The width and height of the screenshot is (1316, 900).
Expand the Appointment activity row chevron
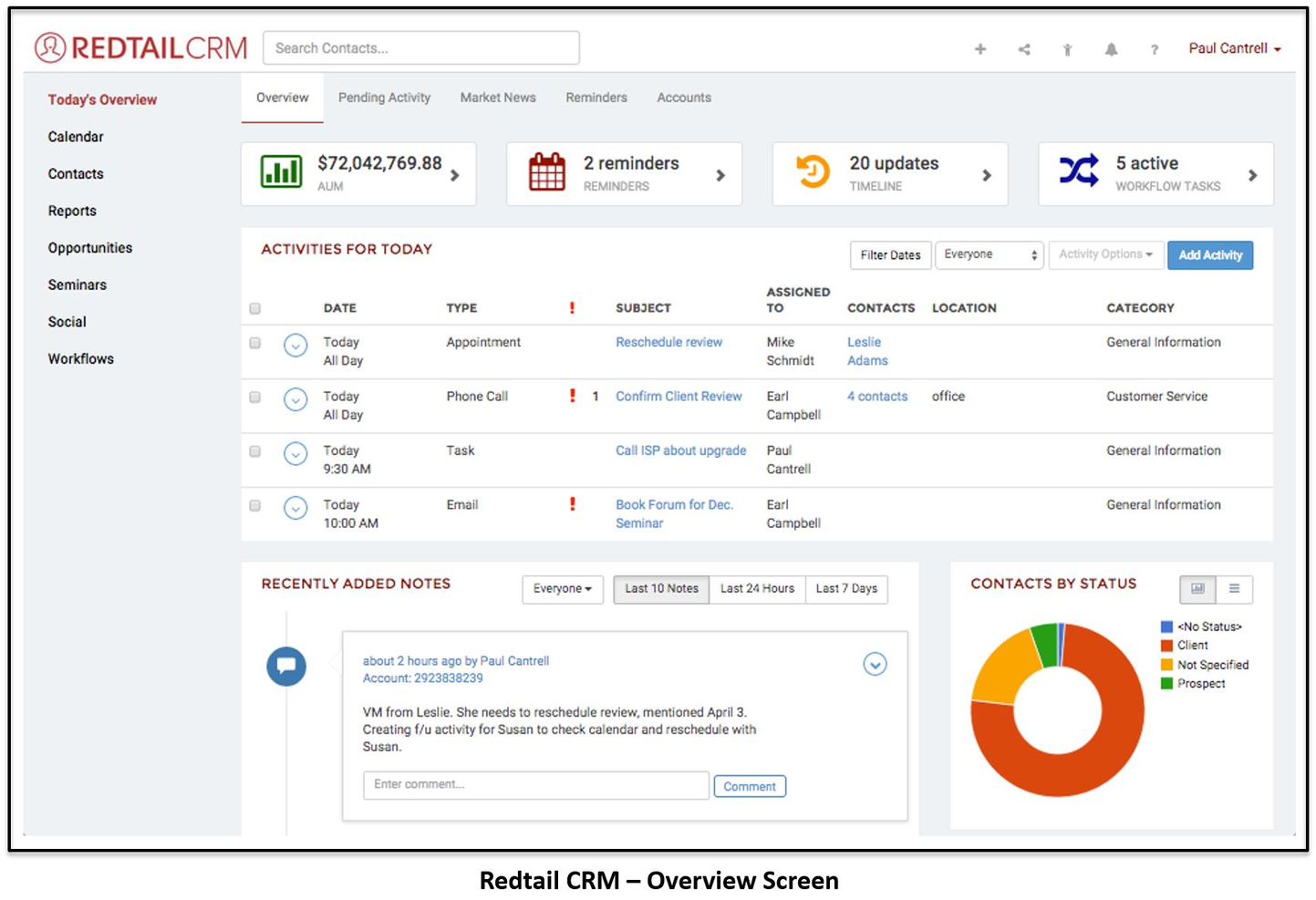point(295,347)
